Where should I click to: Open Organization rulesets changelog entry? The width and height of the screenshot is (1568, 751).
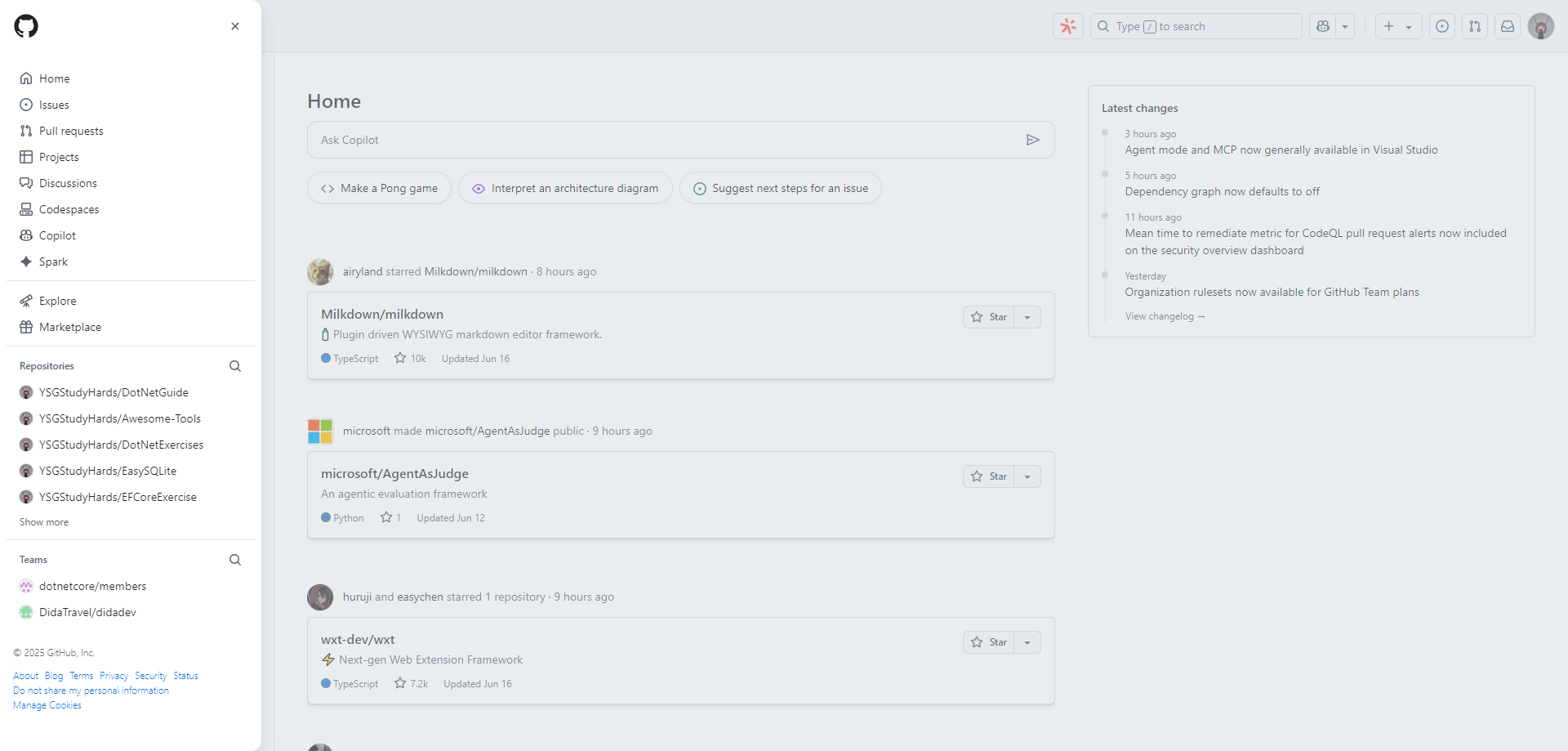pyautogui.click(x=1272, y=292)
